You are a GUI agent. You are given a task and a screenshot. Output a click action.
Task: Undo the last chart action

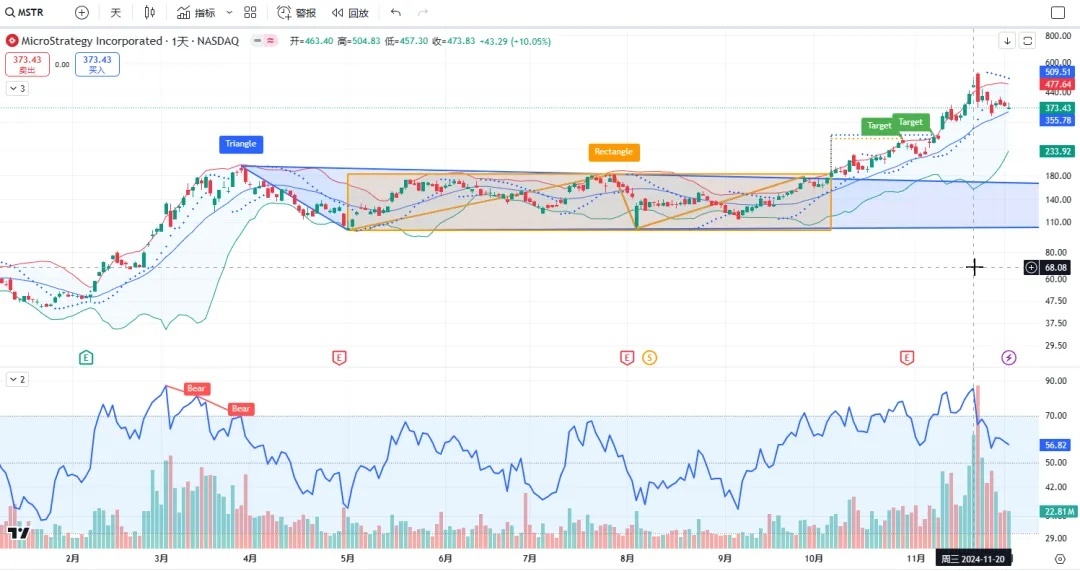click(x=396, y=13)
